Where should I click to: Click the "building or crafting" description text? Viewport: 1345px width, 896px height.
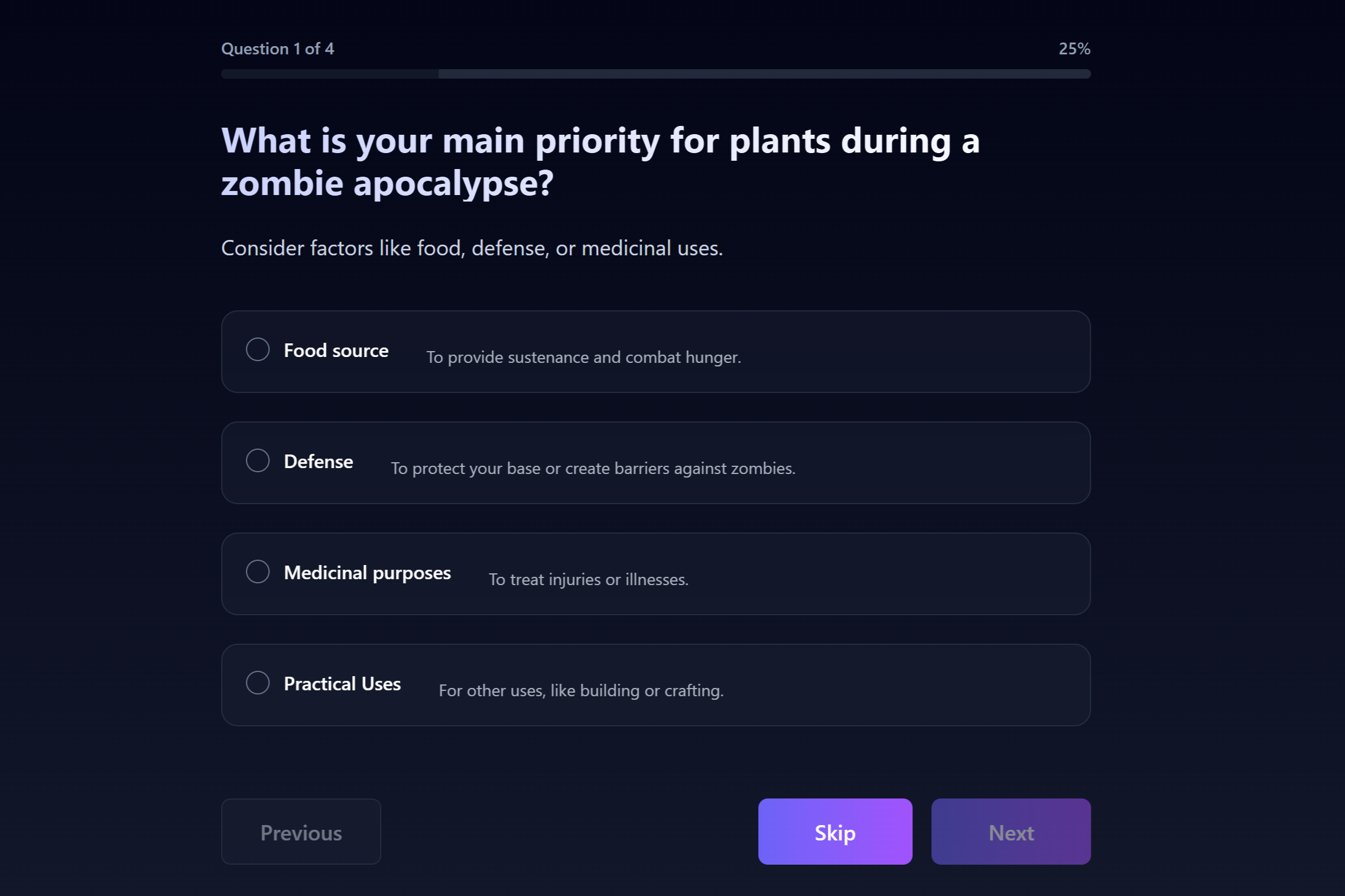(x=581, y=691)
